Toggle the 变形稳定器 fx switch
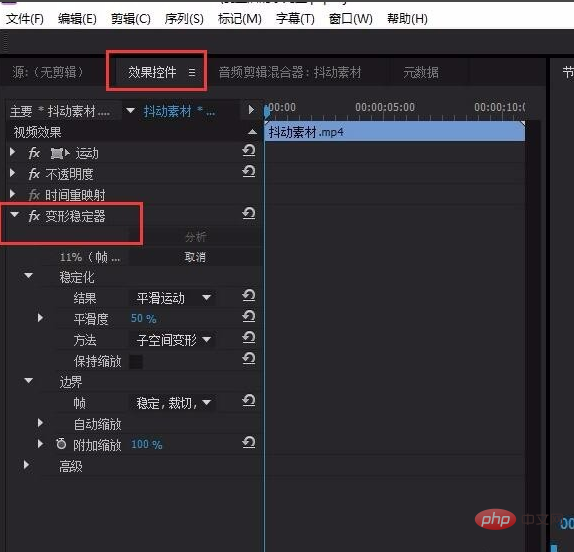This screenshot has height=552, width=574. [x=34, y=216]
